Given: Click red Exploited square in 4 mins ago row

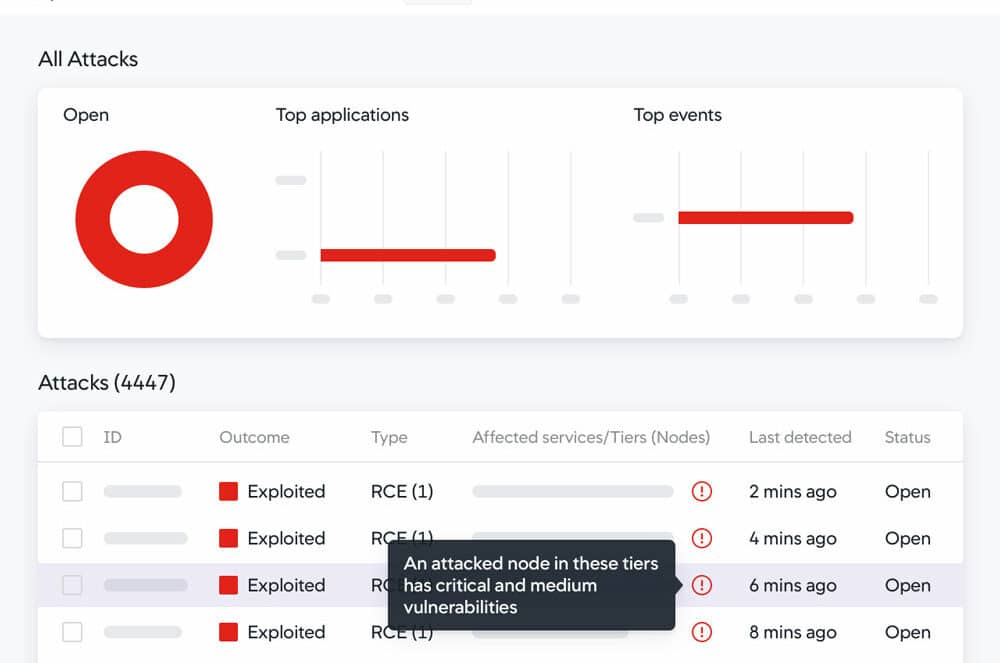Looking at the screenshot, I should point(228,538).
